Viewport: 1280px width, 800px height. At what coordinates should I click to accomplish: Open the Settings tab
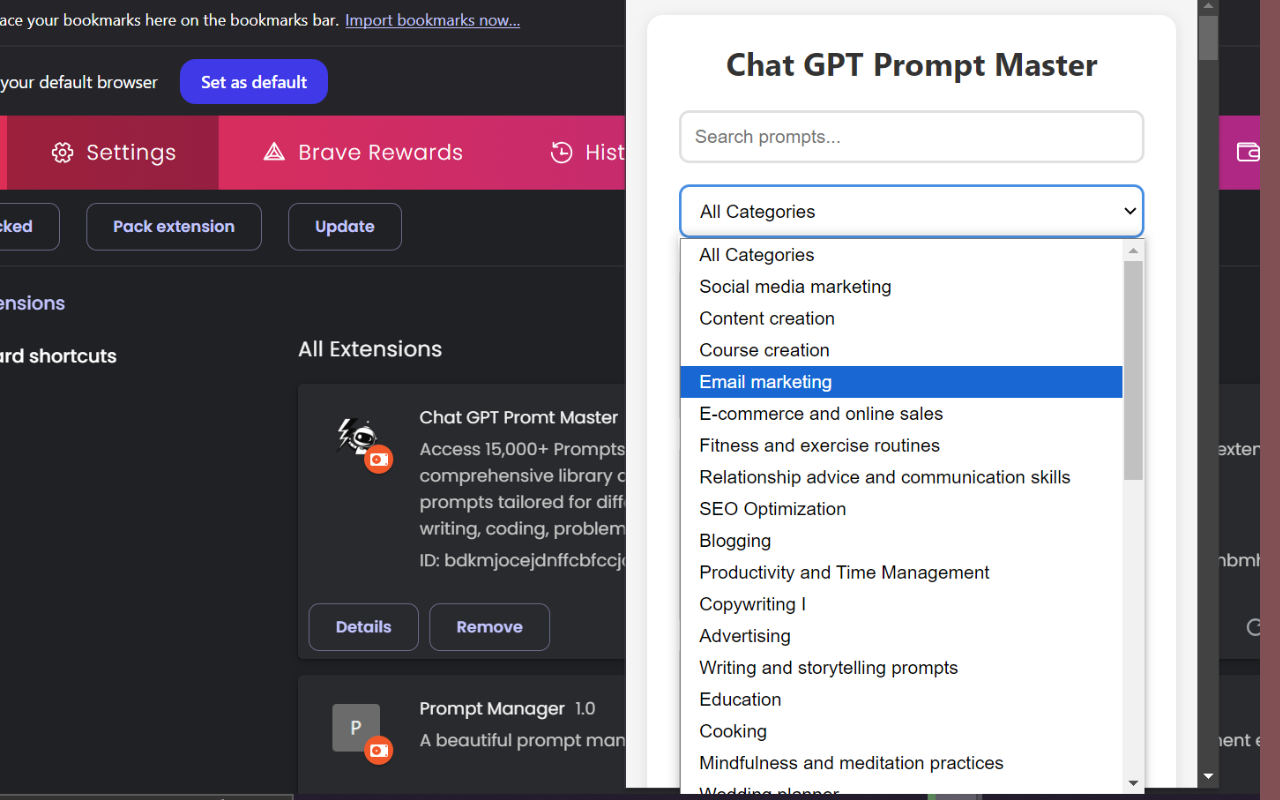click(113, 152)
